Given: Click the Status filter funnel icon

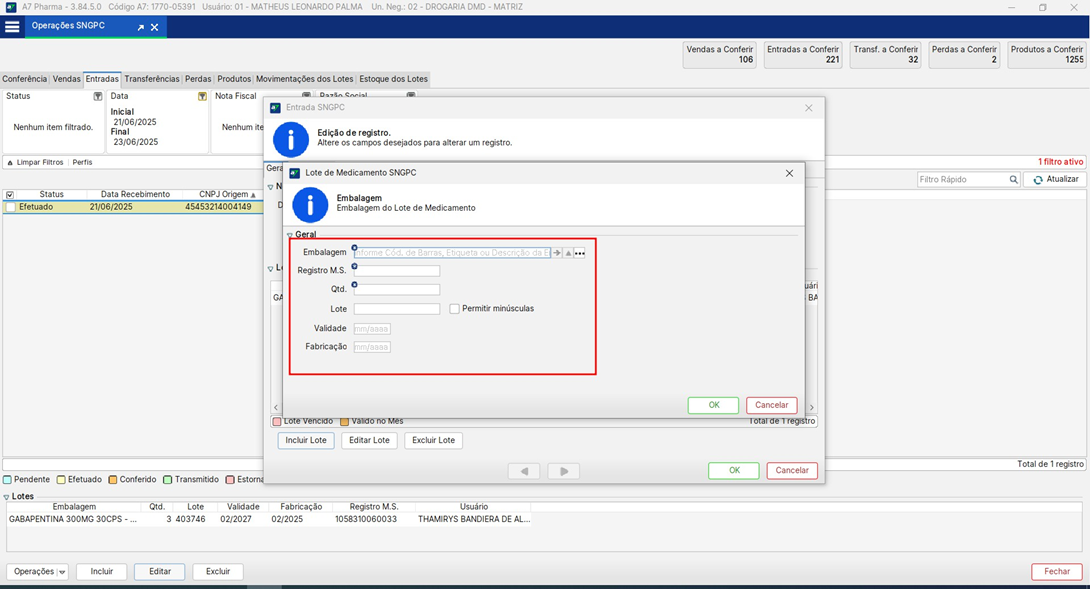Looking at the screenshot, I should [98, 96].
